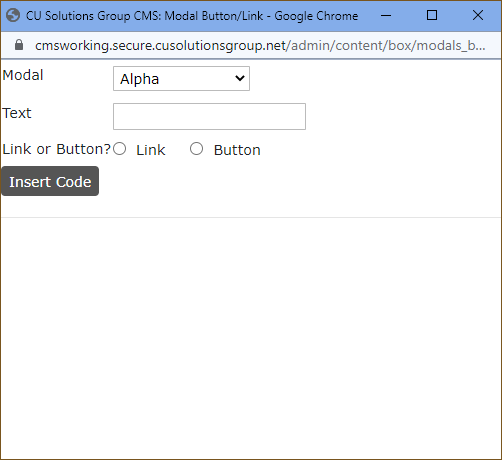Click the Insert Code button
The width and height of the screenshot is (502, 460).
[x=50, y=181]
